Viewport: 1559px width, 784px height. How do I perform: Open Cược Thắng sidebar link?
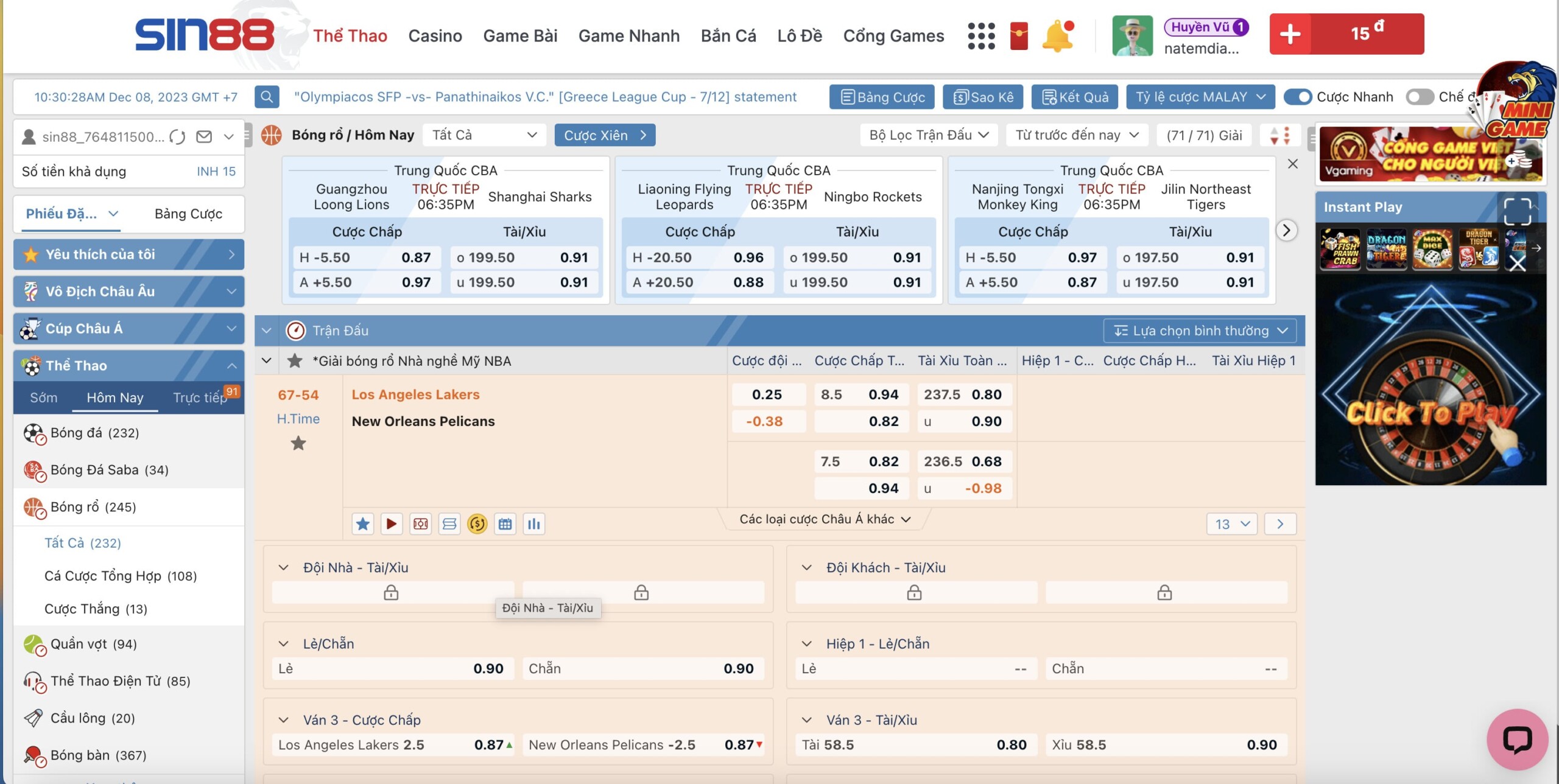tap(96, 609)
